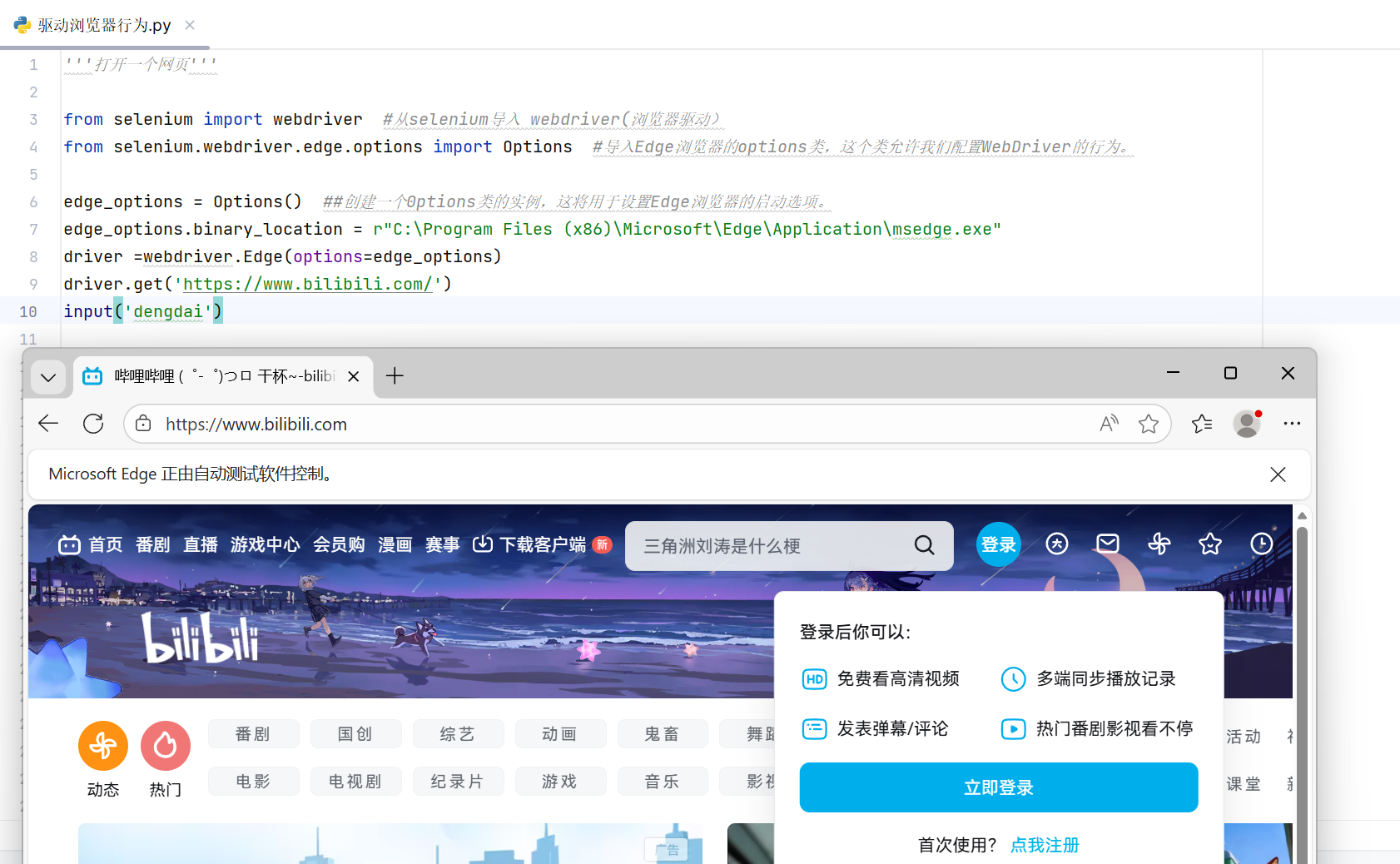The height and width of the screenshot is (864, 1400).
Task: Click the 发表弹幕/评论 icon
Action: pos(815,729)
